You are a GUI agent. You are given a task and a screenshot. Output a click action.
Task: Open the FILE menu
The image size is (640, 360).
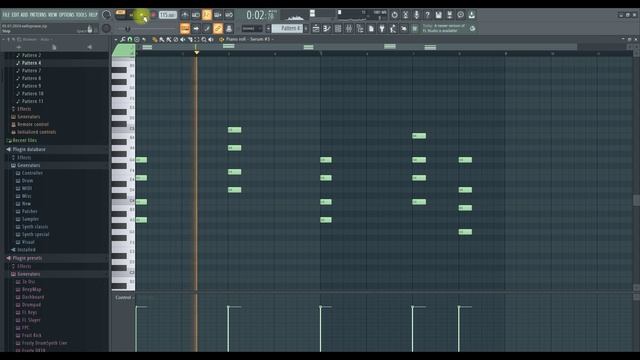tap(6, 15)
